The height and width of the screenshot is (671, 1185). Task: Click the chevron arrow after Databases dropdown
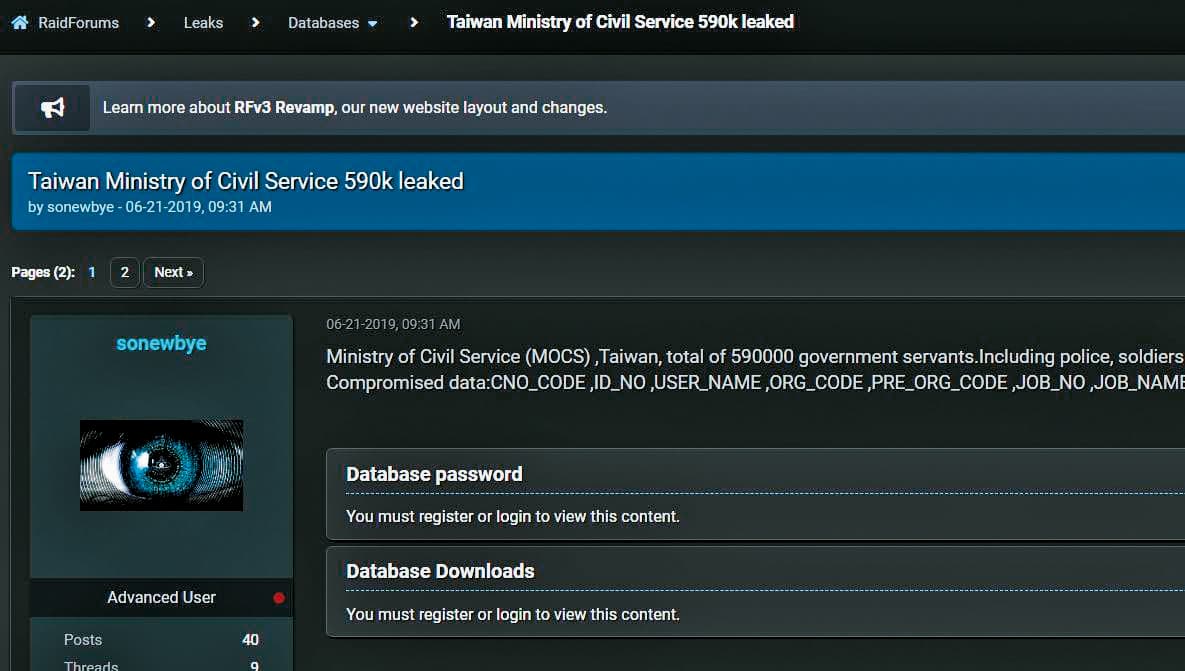tap(413, 23)
